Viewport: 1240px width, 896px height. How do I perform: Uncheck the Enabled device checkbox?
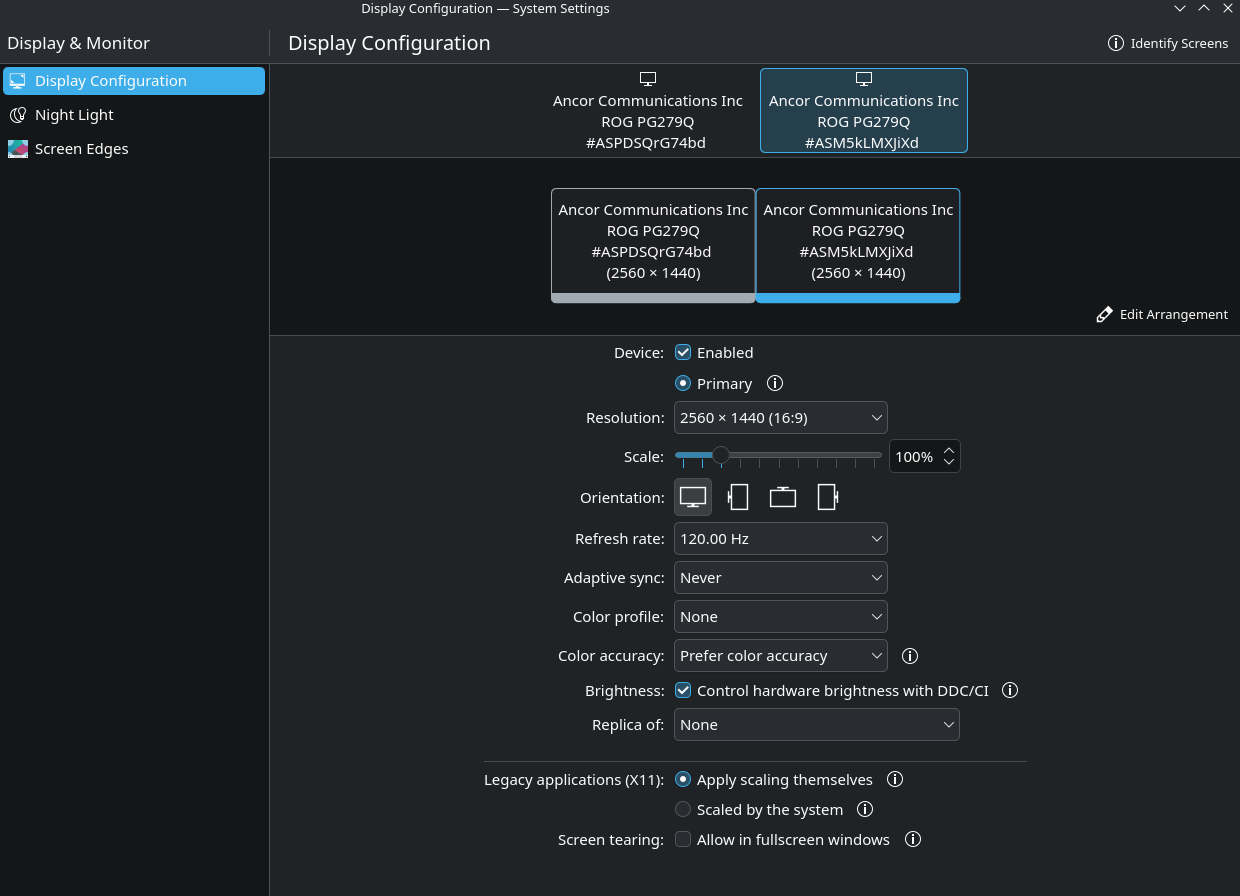pos(683,353)
